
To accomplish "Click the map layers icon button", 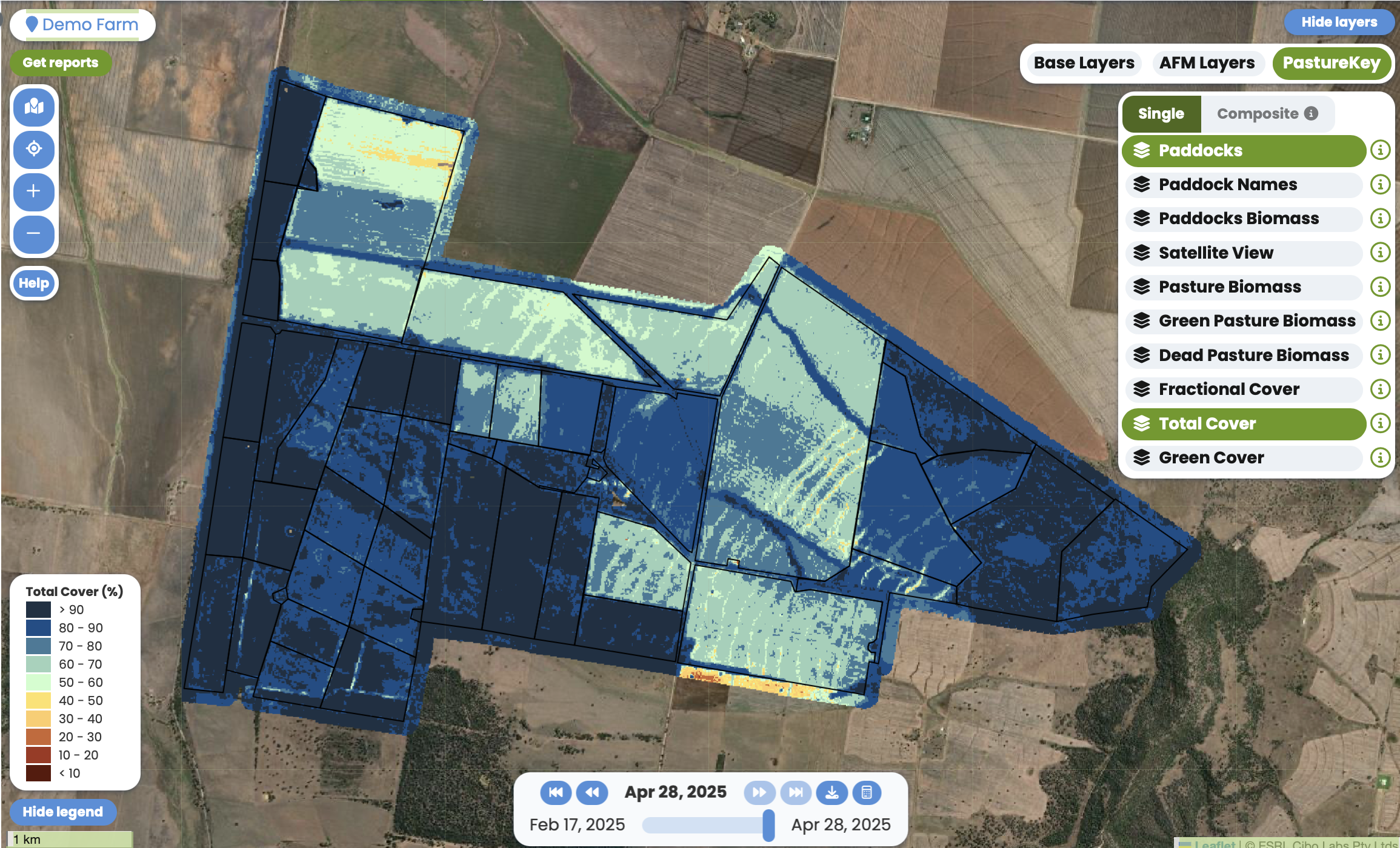I will [34, 107].
